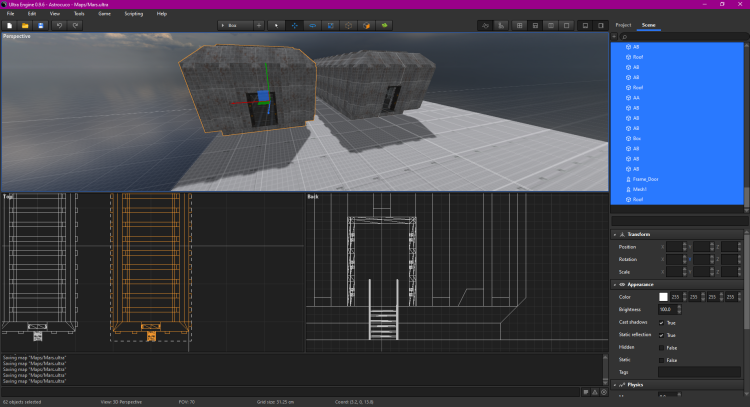750x407 pixels.
Task: Click the white Color swatch
Action: point(662,297)
